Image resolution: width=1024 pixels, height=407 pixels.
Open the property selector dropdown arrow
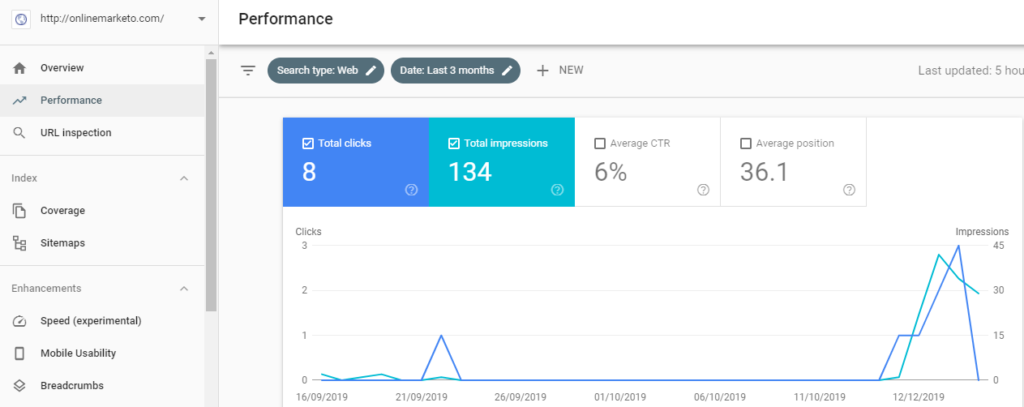[x=201, y=19]
